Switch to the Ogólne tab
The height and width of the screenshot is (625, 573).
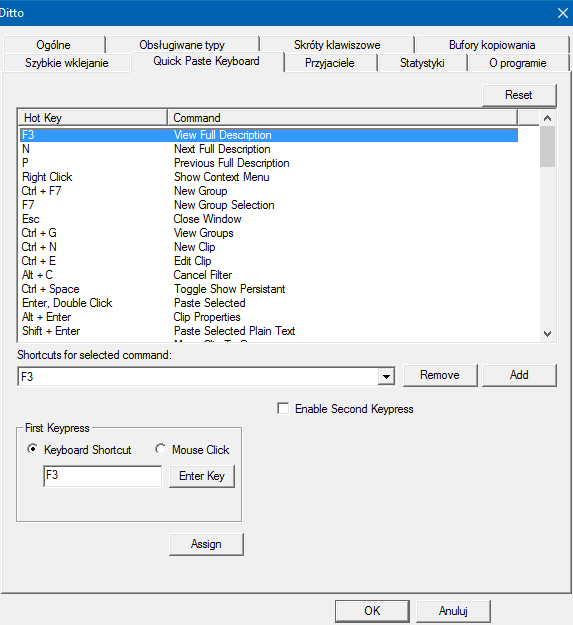53,45
